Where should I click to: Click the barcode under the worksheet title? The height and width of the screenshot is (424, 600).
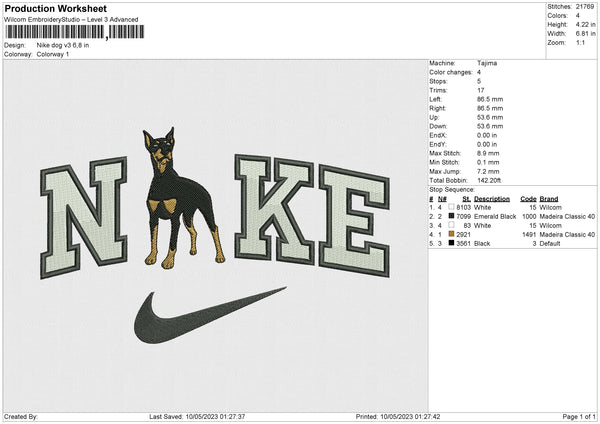tap(74, 32)
